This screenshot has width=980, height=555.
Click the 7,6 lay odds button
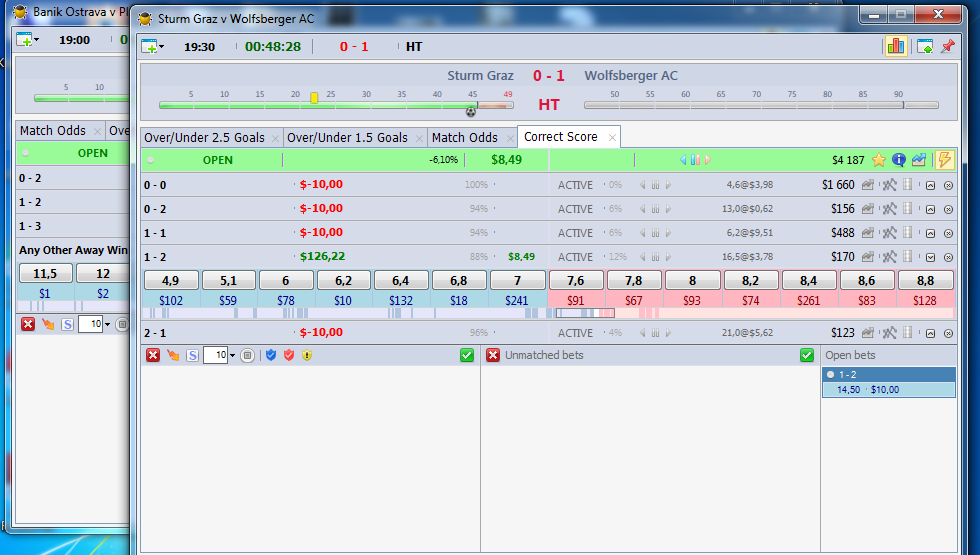tap(576, 281)
